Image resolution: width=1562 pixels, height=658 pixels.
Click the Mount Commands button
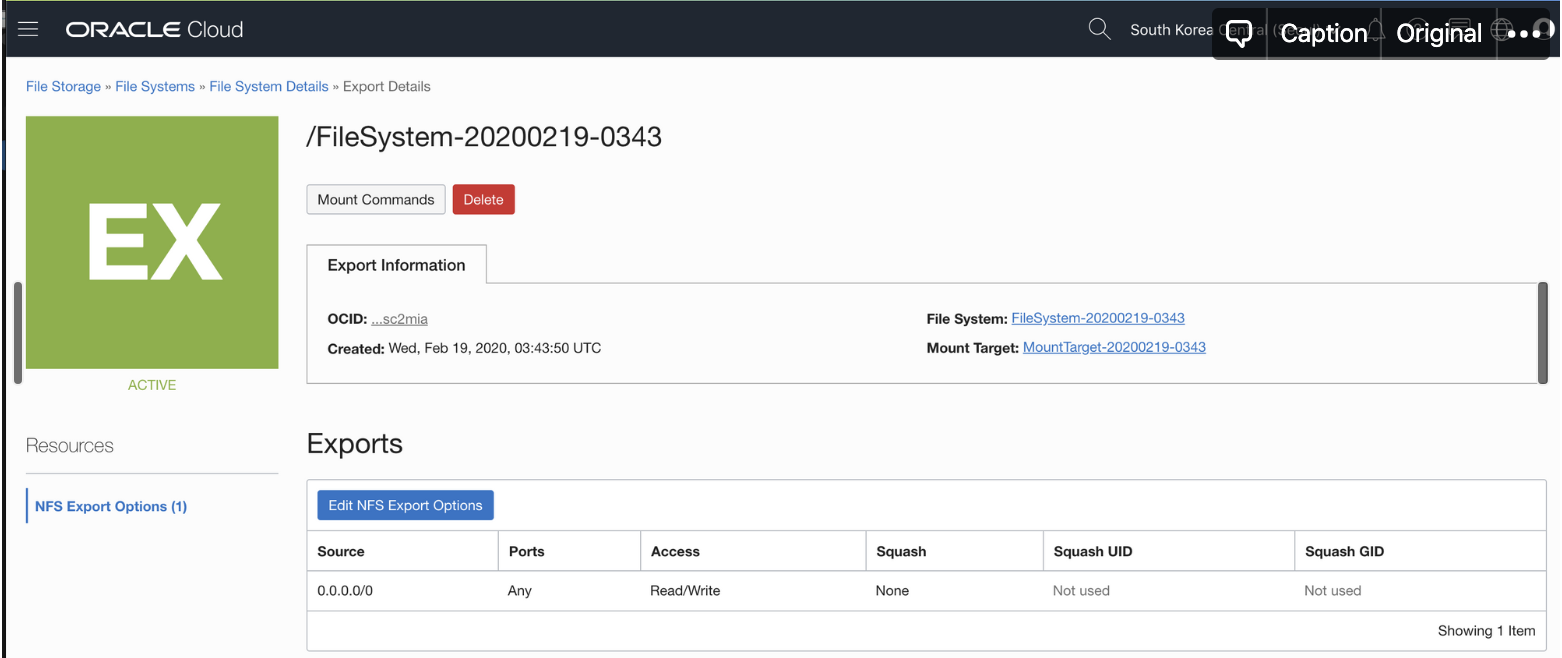375,199
